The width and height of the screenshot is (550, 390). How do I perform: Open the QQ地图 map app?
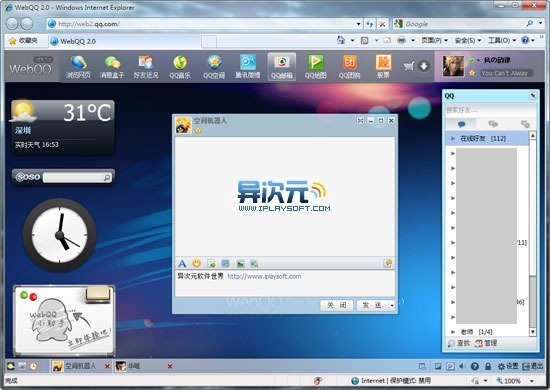tap(316, 67)
